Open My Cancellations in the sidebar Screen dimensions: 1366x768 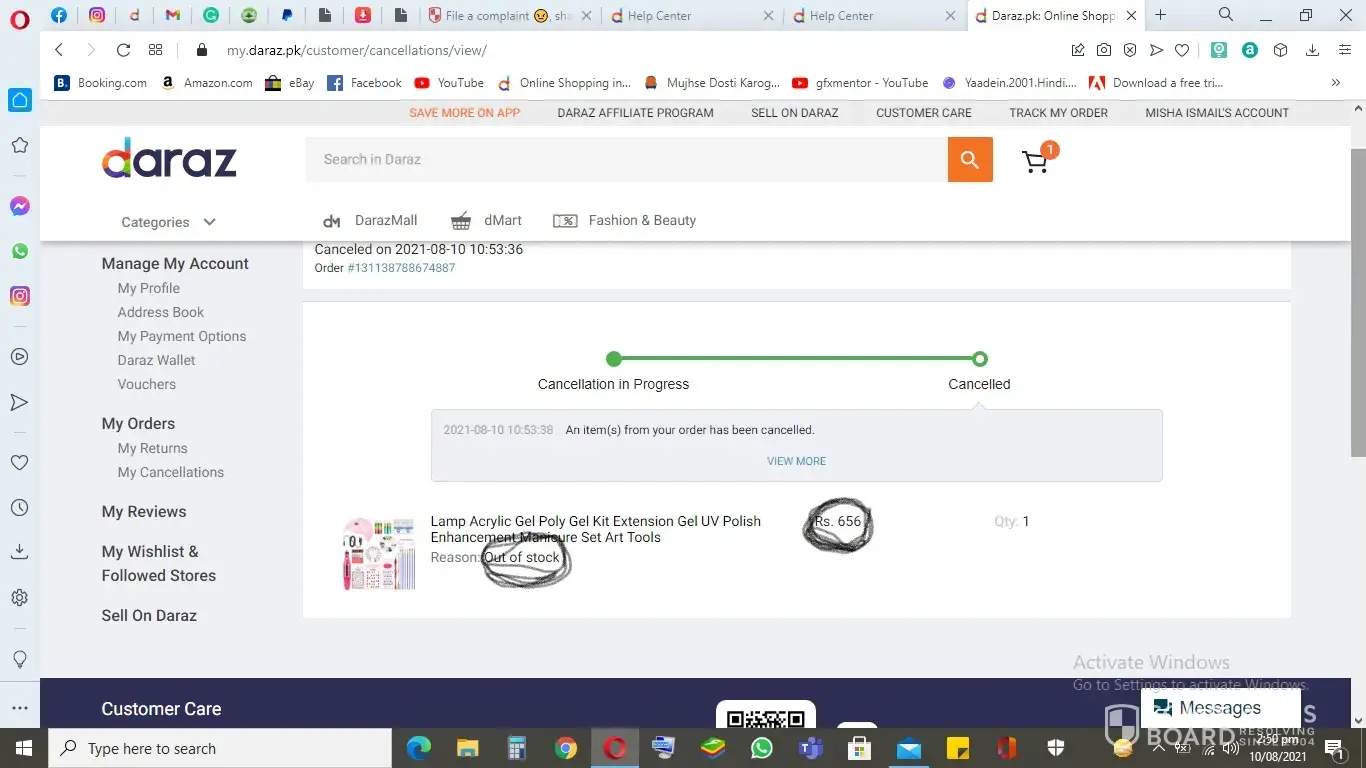170,472
